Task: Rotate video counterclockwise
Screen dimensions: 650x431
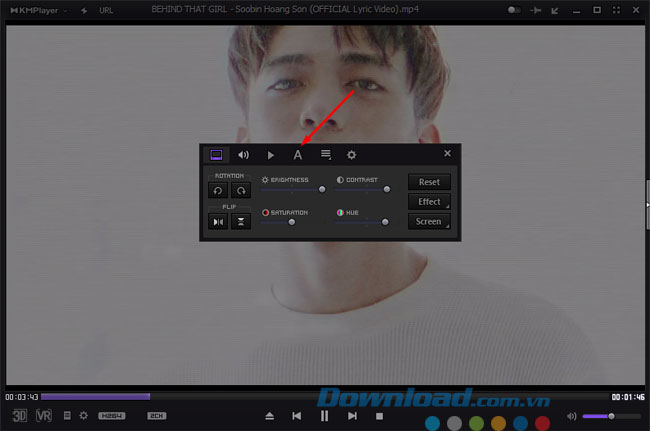Action: click(x=218, y=191)
